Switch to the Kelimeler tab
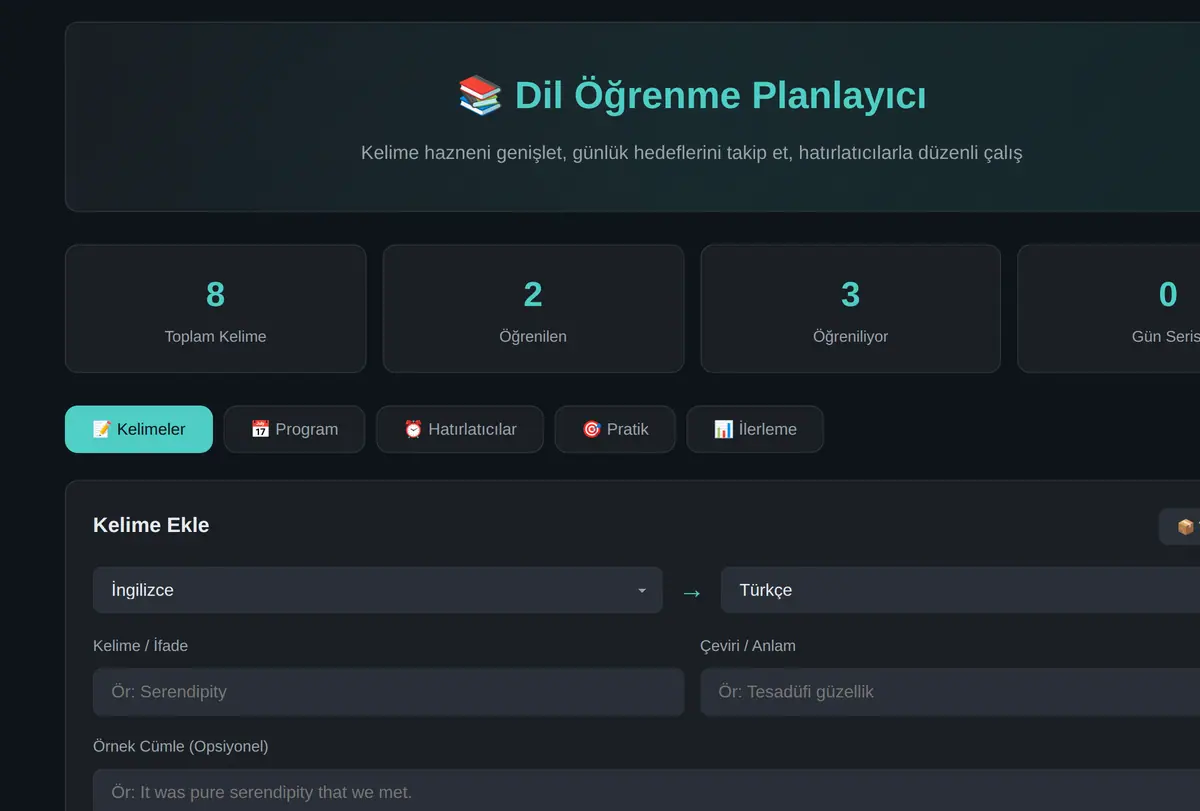The width and height of the screenshot is (1200, 811). pyautogui.click(x=139, y=429)
